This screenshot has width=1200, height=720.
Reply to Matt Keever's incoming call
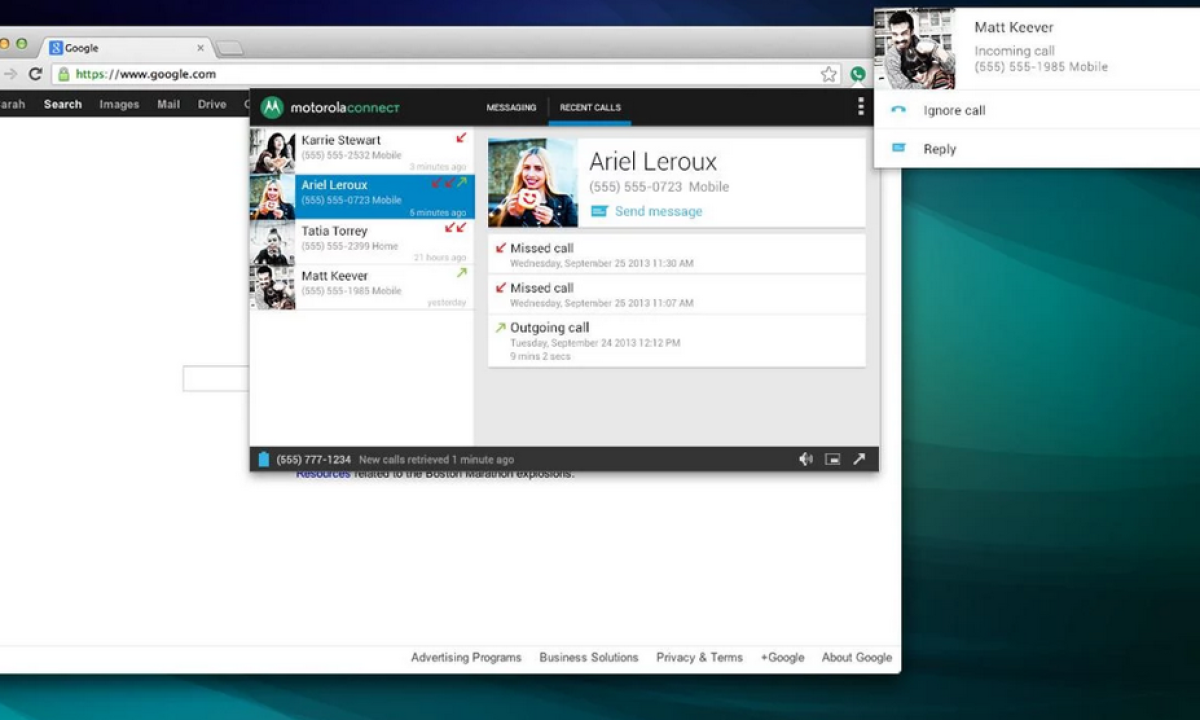pos(939,149)
